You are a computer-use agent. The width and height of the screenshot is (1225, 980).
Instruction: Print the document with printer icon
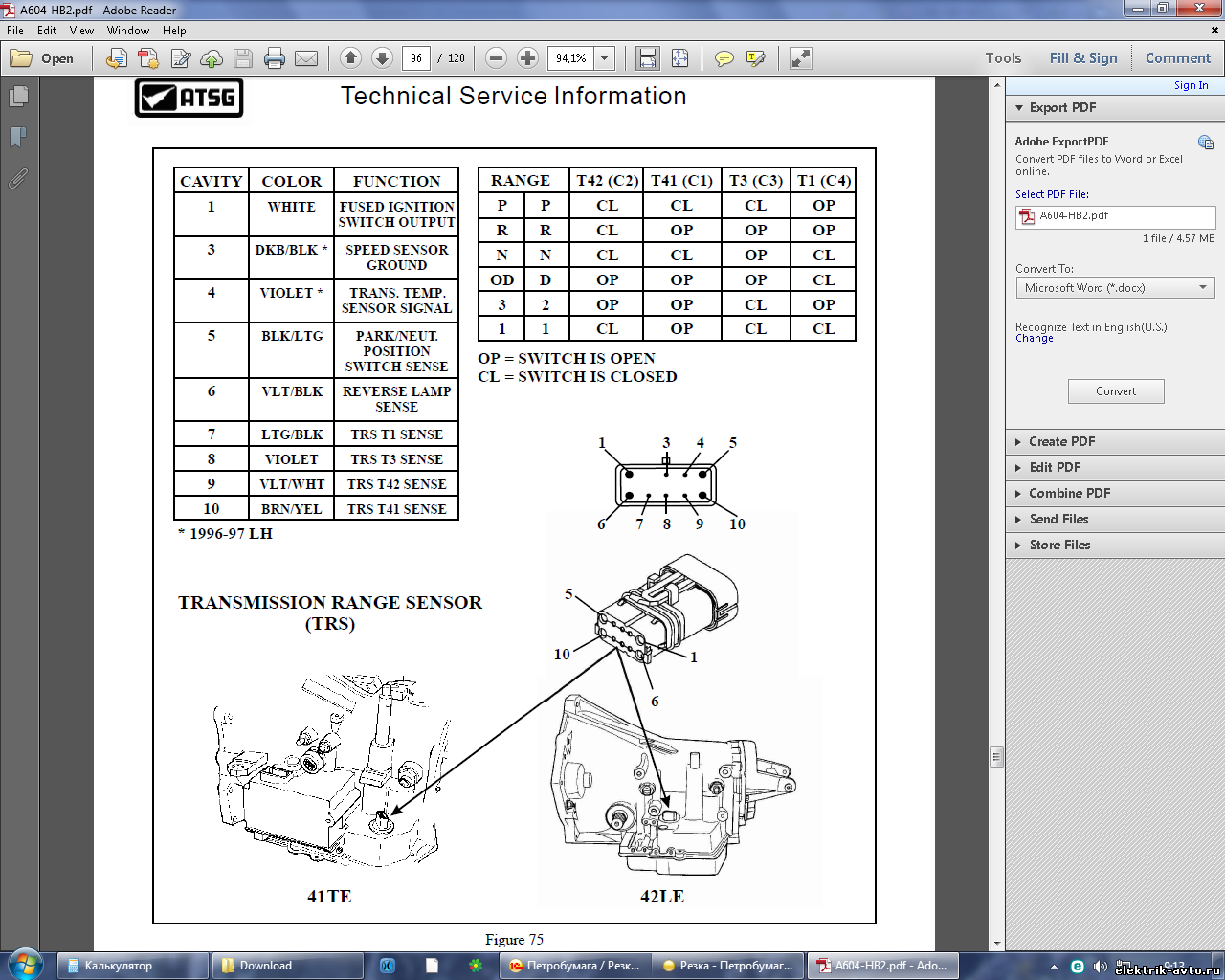275,58
